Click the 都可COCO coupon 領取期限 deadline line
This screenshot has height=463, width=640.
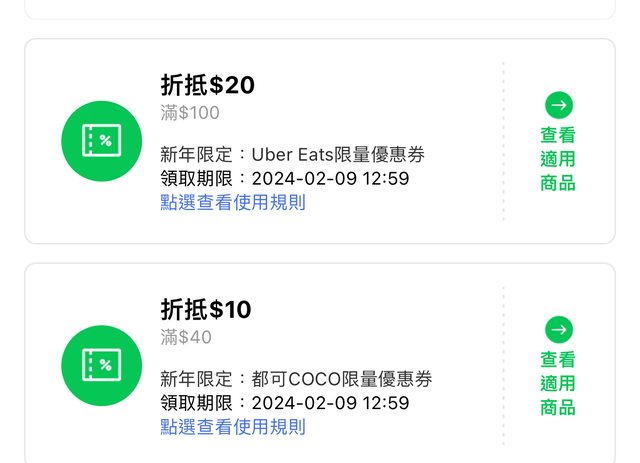coord(285,403)
